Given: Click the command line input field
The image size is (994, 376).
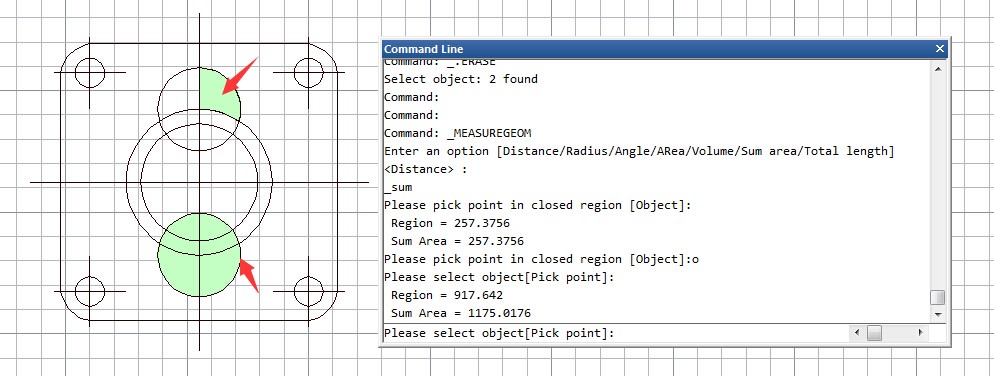Looking at the screenshot, I should (x=615, y=333).
